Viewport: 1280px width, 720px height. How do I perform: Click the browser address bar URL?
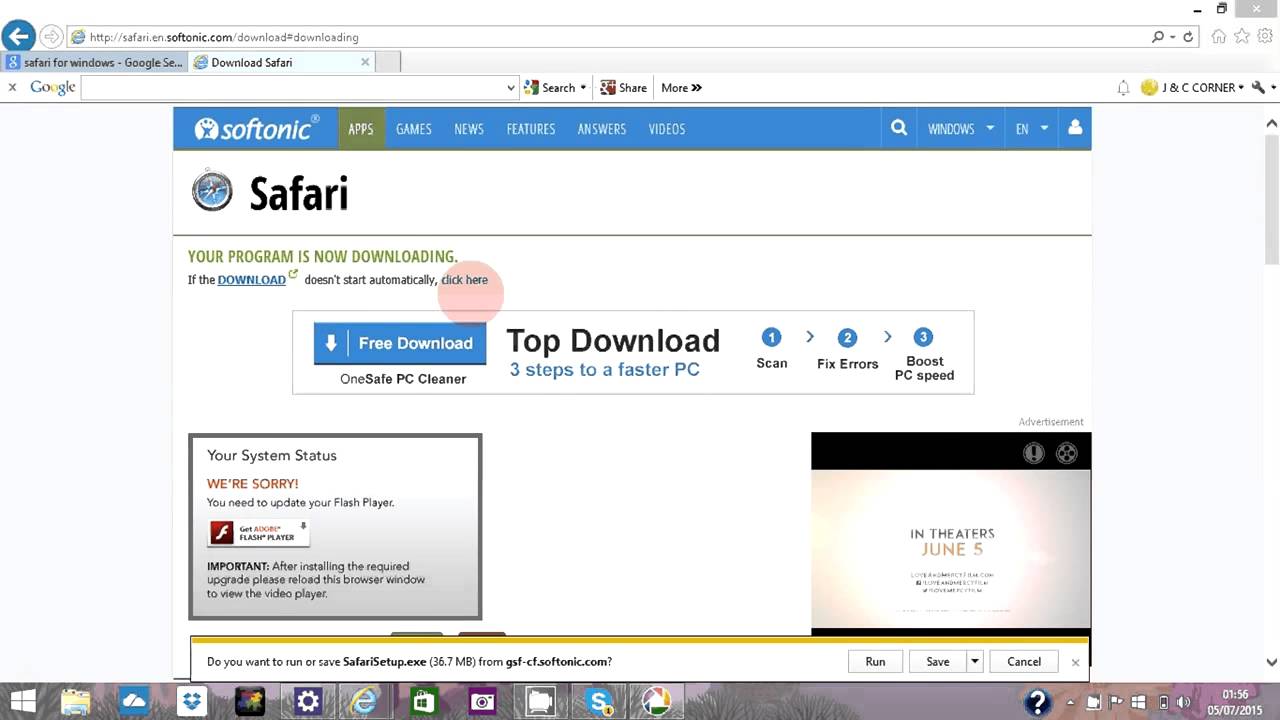click(224, 37)
